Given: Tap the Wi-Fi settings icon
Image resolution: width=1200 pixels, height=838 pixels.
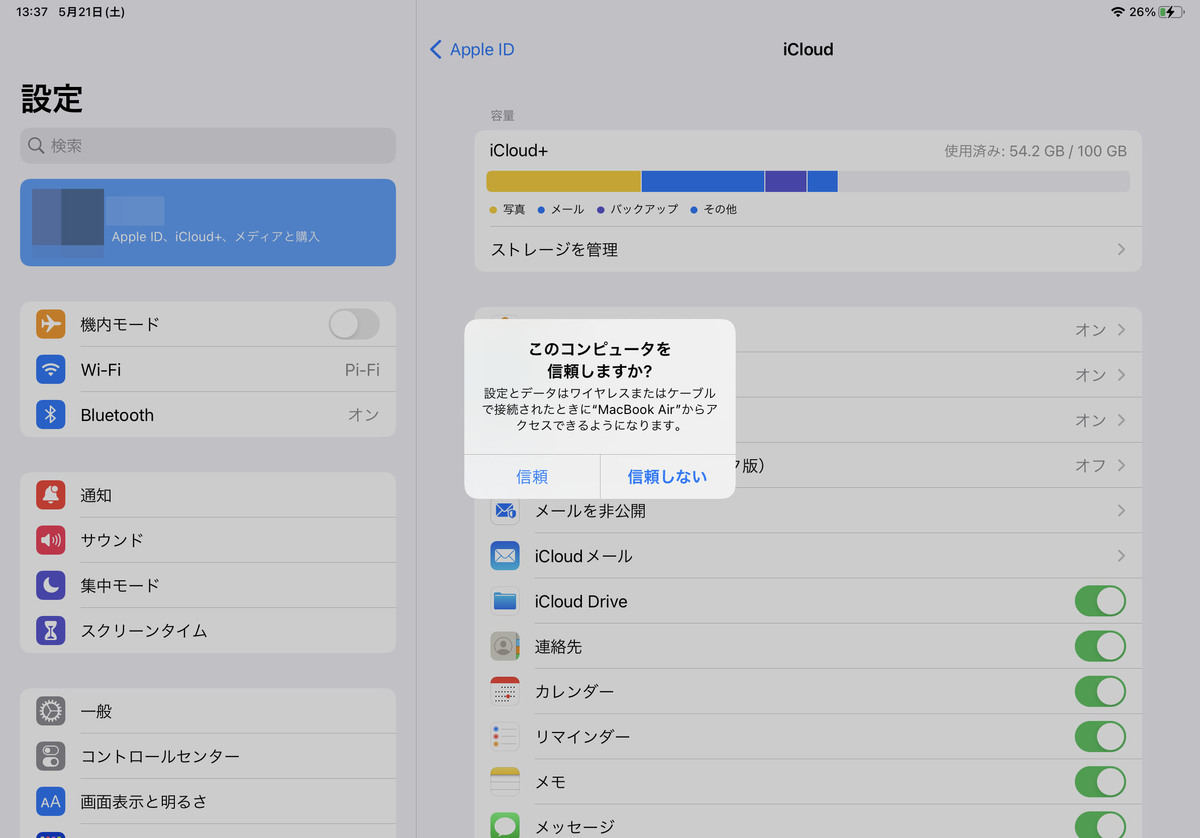Looking at the screenshot, I should coord(51,369).
